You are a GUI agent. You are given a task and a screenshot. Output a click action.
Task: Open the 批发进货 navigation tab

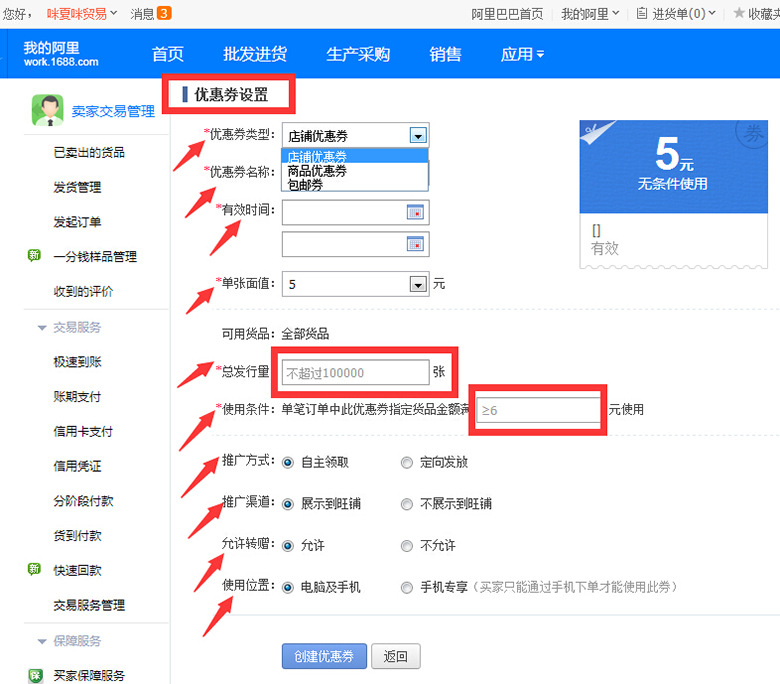click(x=255, y=54)
